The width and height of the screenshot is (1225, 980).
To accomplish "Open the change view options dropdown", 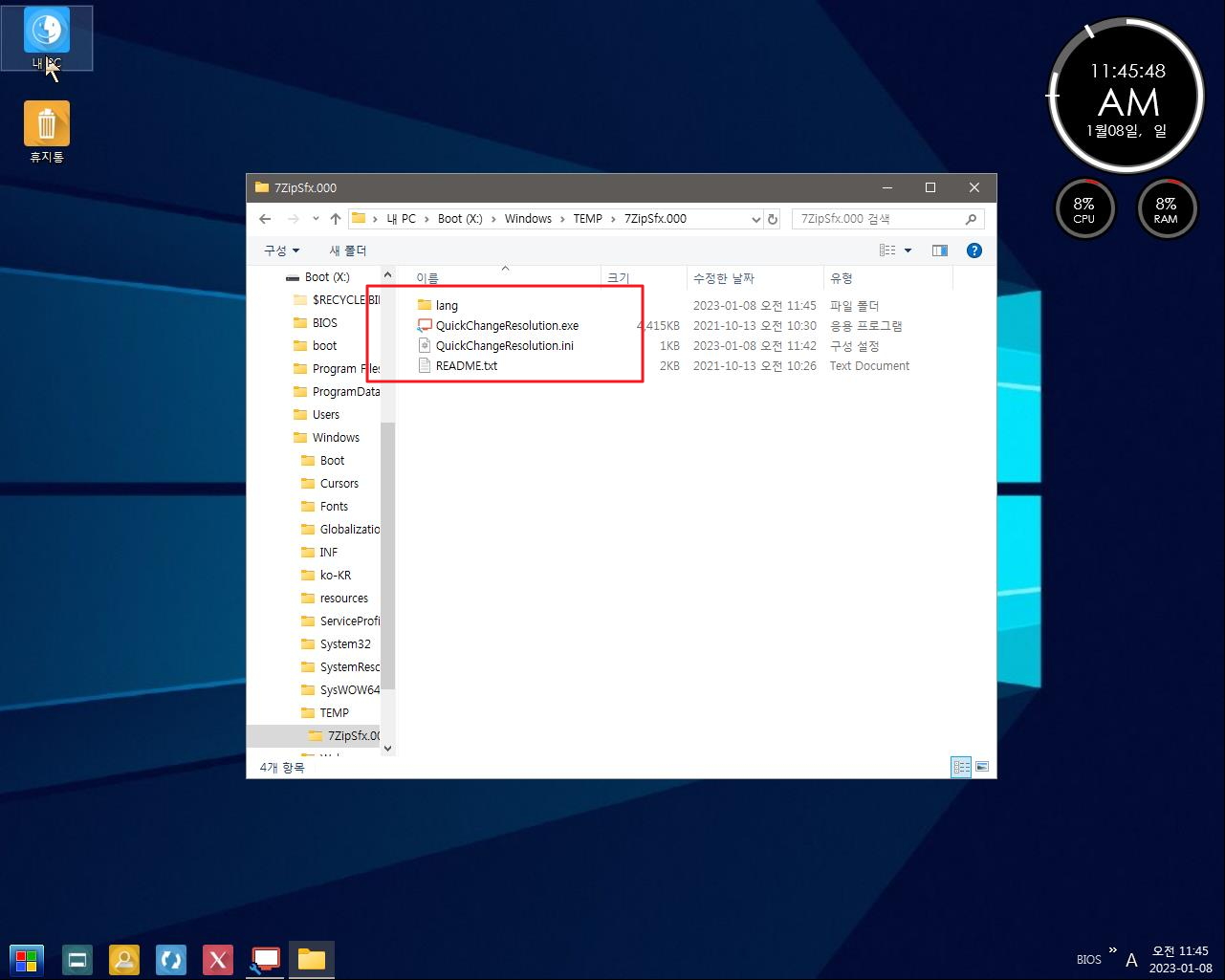I will coord(908,250).
